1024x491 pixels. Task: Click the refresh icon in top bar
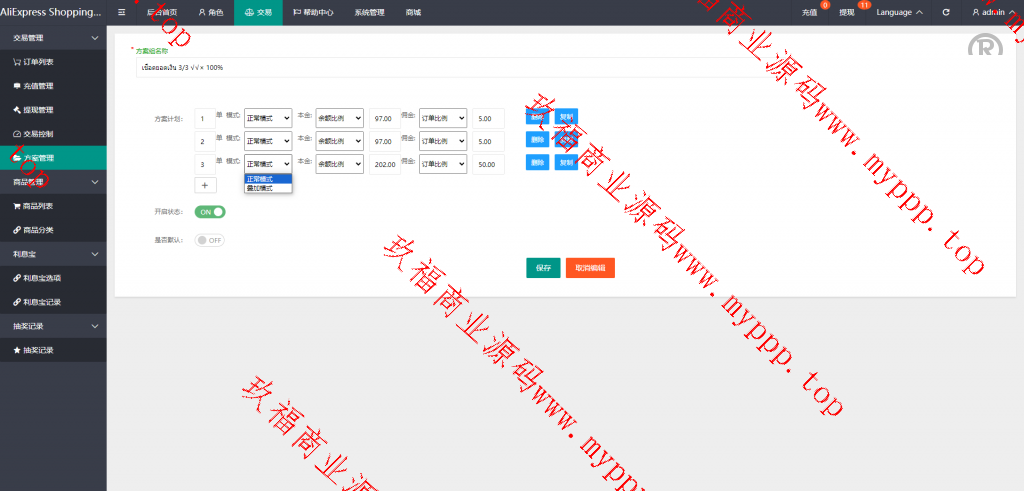945,12
